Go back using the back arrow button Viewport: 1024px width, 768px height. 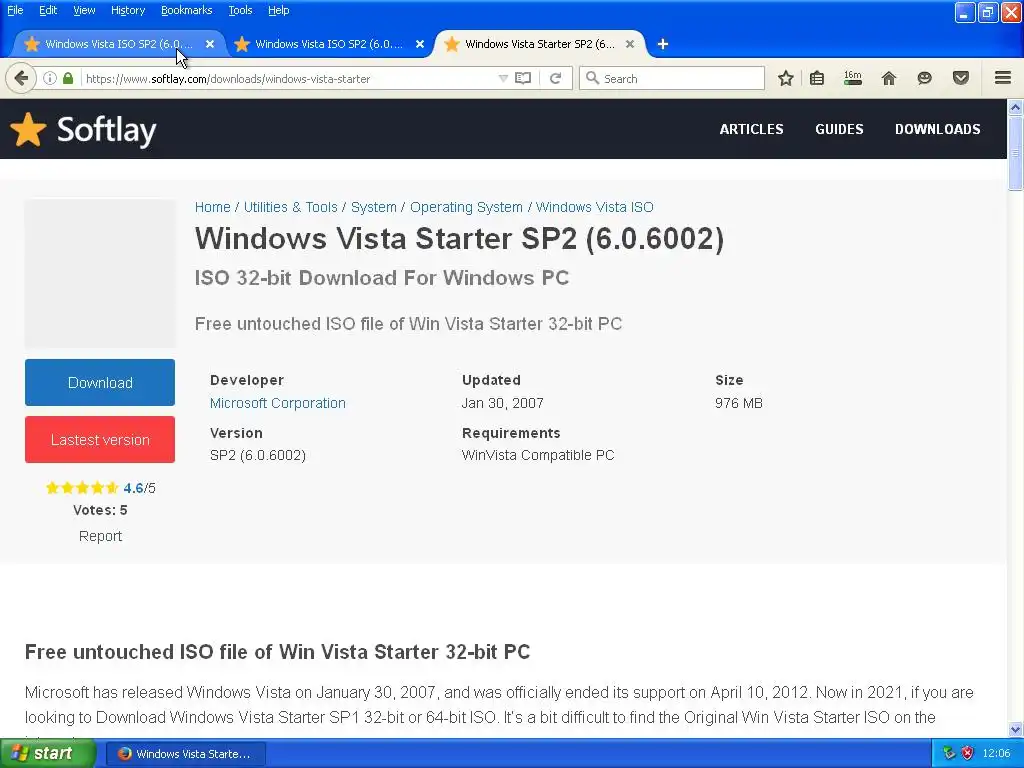[x=21, y=78]
